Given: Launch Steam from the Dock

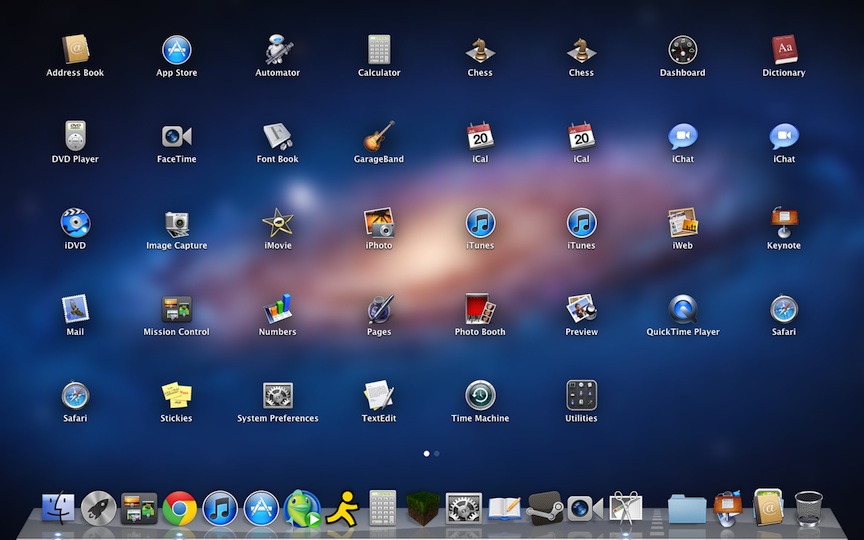Looking at the screenshot, I should (x=545, y=508).
